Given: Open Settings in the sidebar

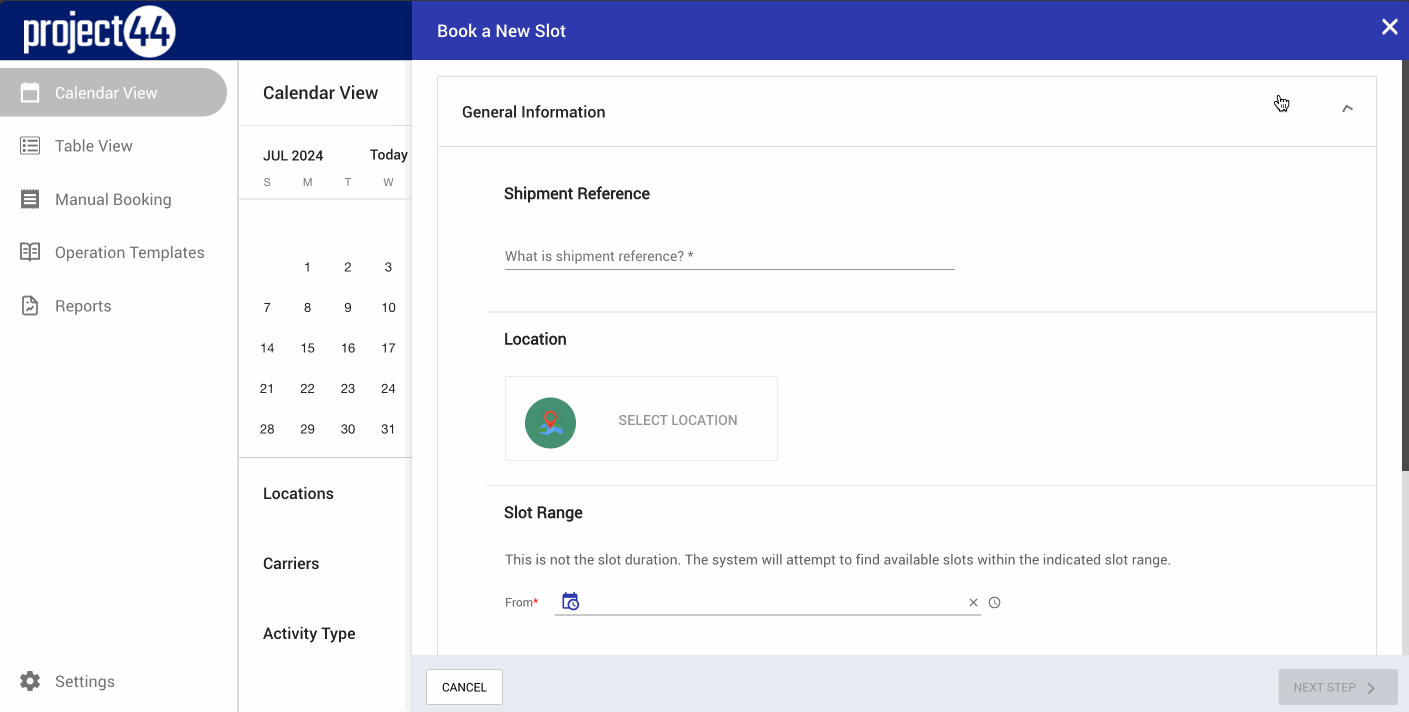Looking at the screenshot, I should [x=113, y=681].
